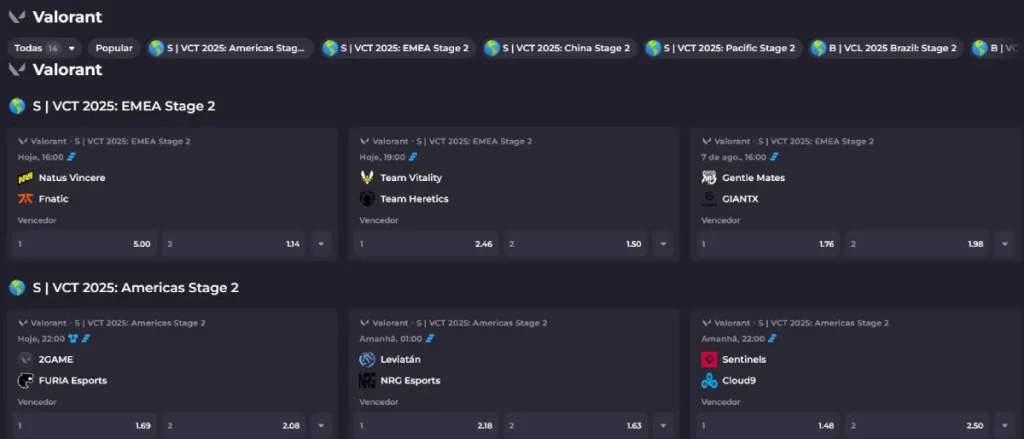Click the Team Heretics logo
The image size is (1024, 439).
367,199
